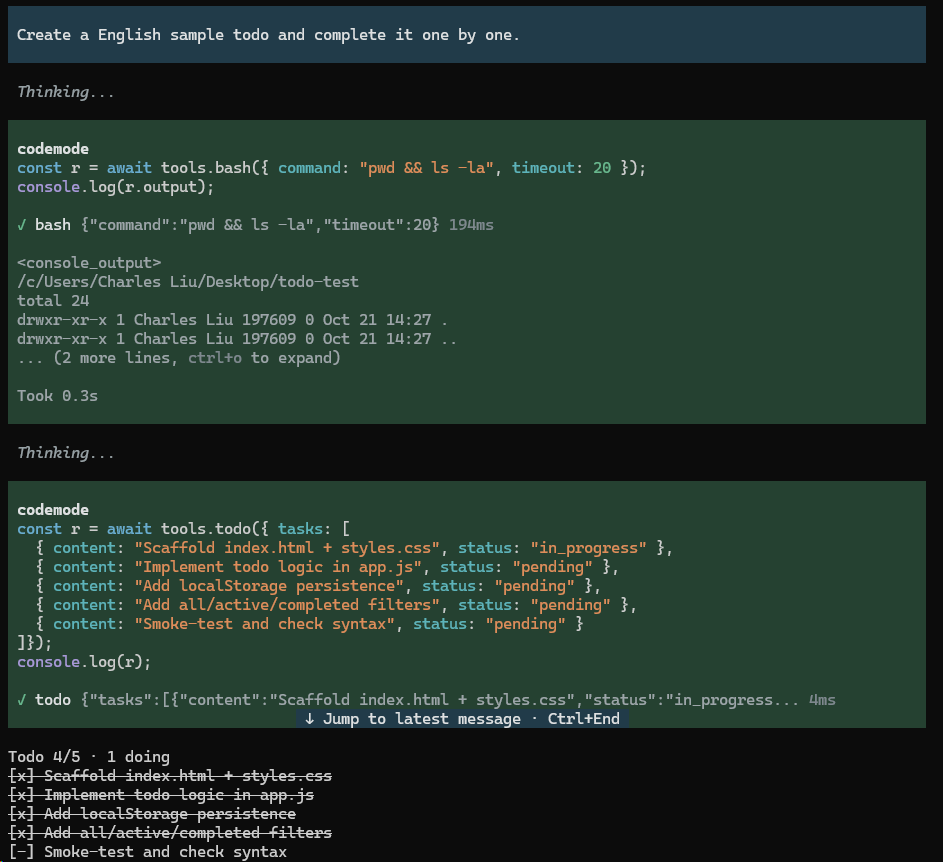
Task: Click the drwxr-xr-x line ending with single dot
Action: pyautogui.click(x=232, y=320)
